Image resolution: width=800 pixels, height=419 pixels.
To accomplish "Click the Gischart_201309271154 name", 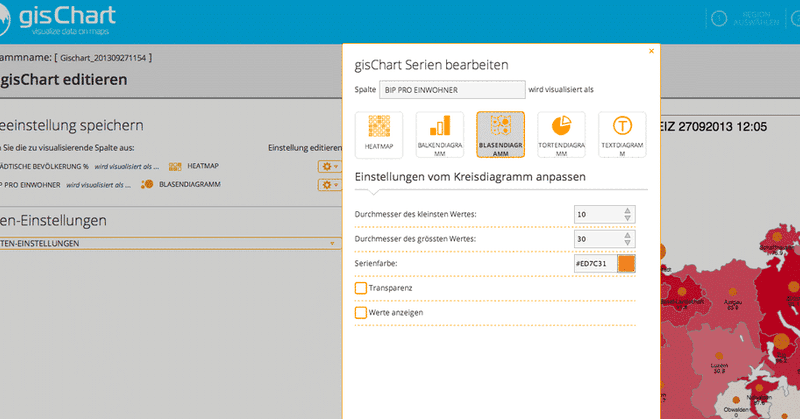I will (103, 58).
